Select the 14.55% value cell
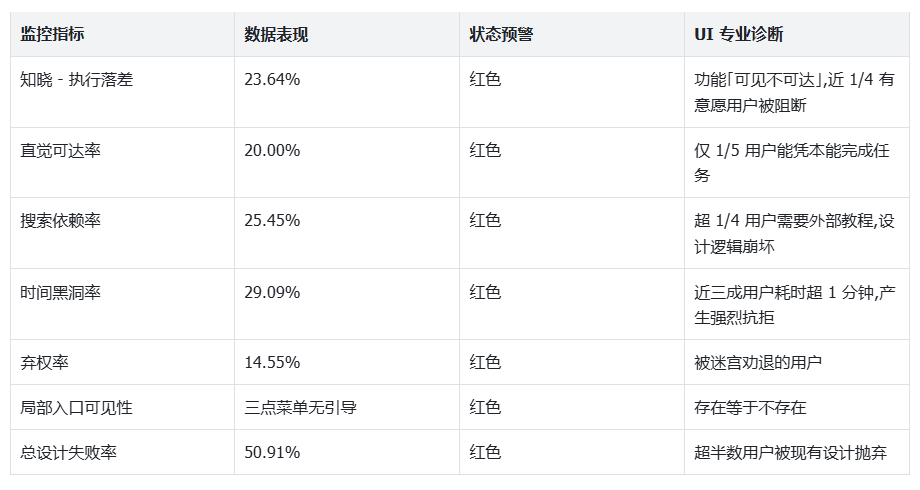Viewport: 920px width, 490px height. point(272,363)
